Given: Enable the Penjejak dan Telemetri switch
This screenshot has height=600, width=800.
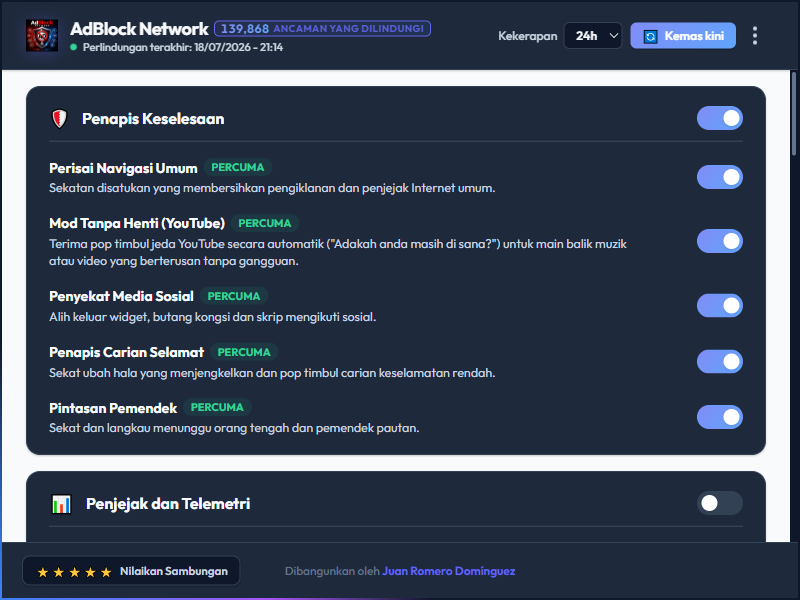Looking at the screenshot, I should pos(719,503).
